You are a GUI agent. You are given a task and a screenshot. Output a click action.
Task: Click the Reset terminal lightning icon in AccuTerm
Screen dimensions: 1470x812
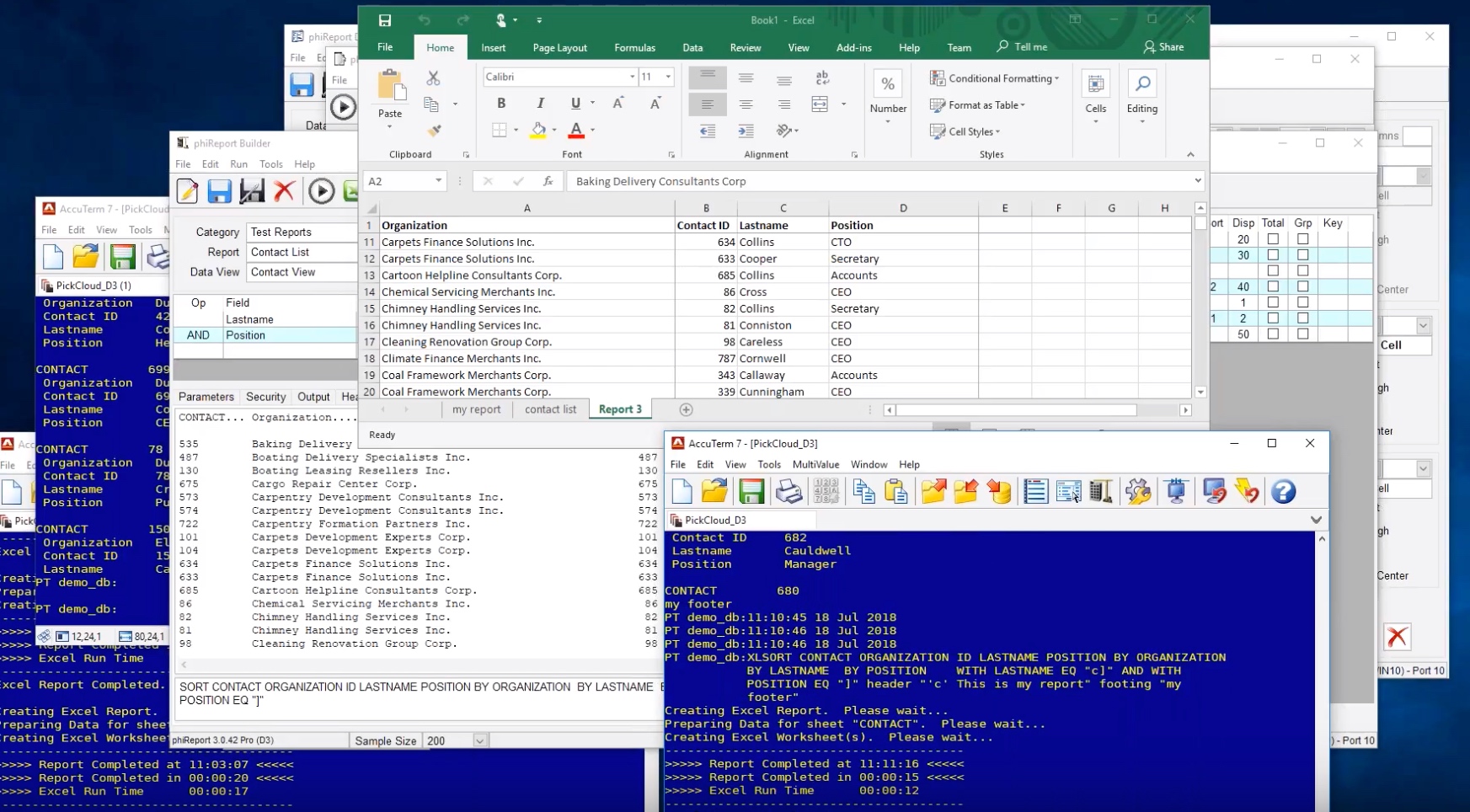1247,491
